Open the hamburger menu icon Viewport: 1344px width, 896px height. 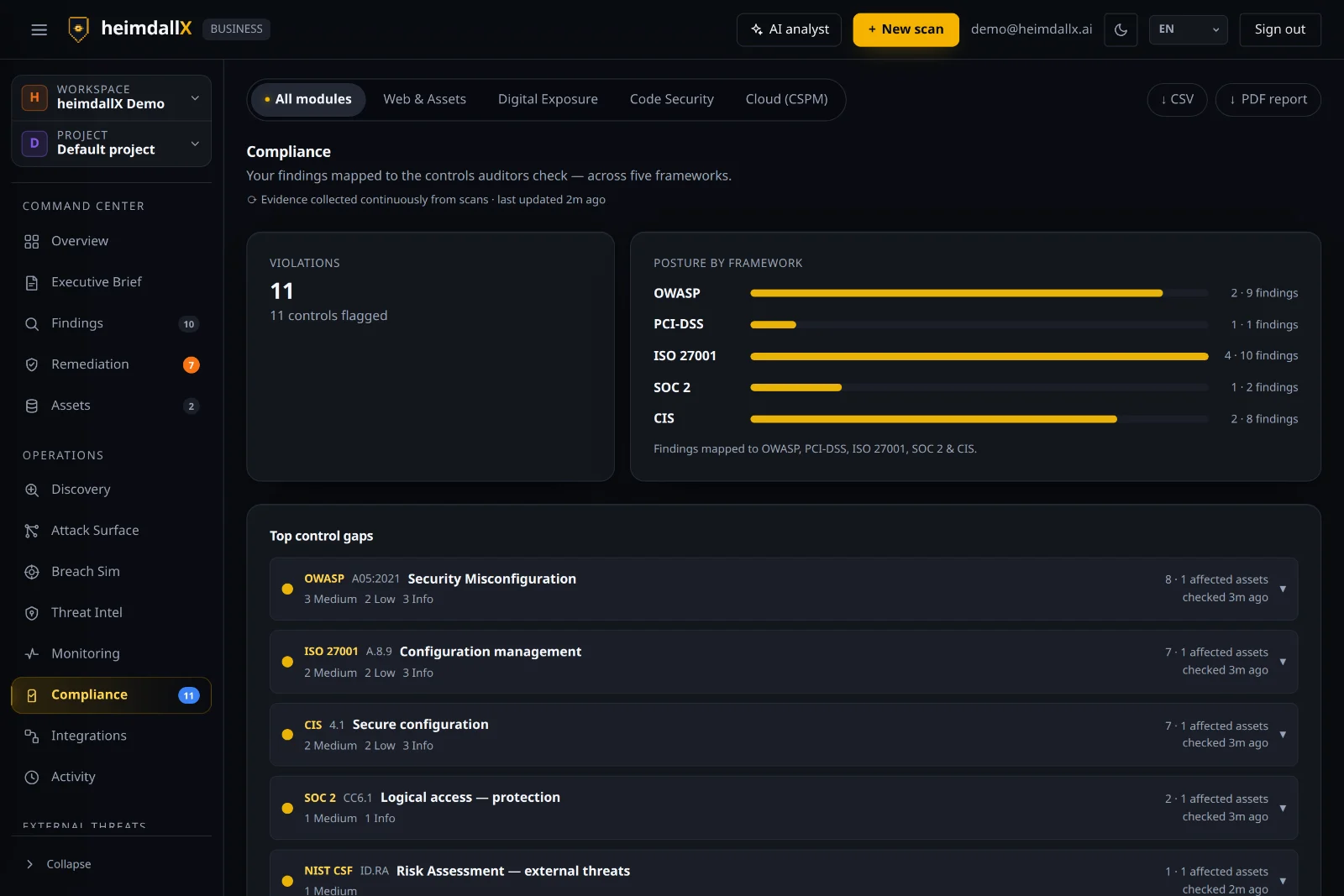39,29
